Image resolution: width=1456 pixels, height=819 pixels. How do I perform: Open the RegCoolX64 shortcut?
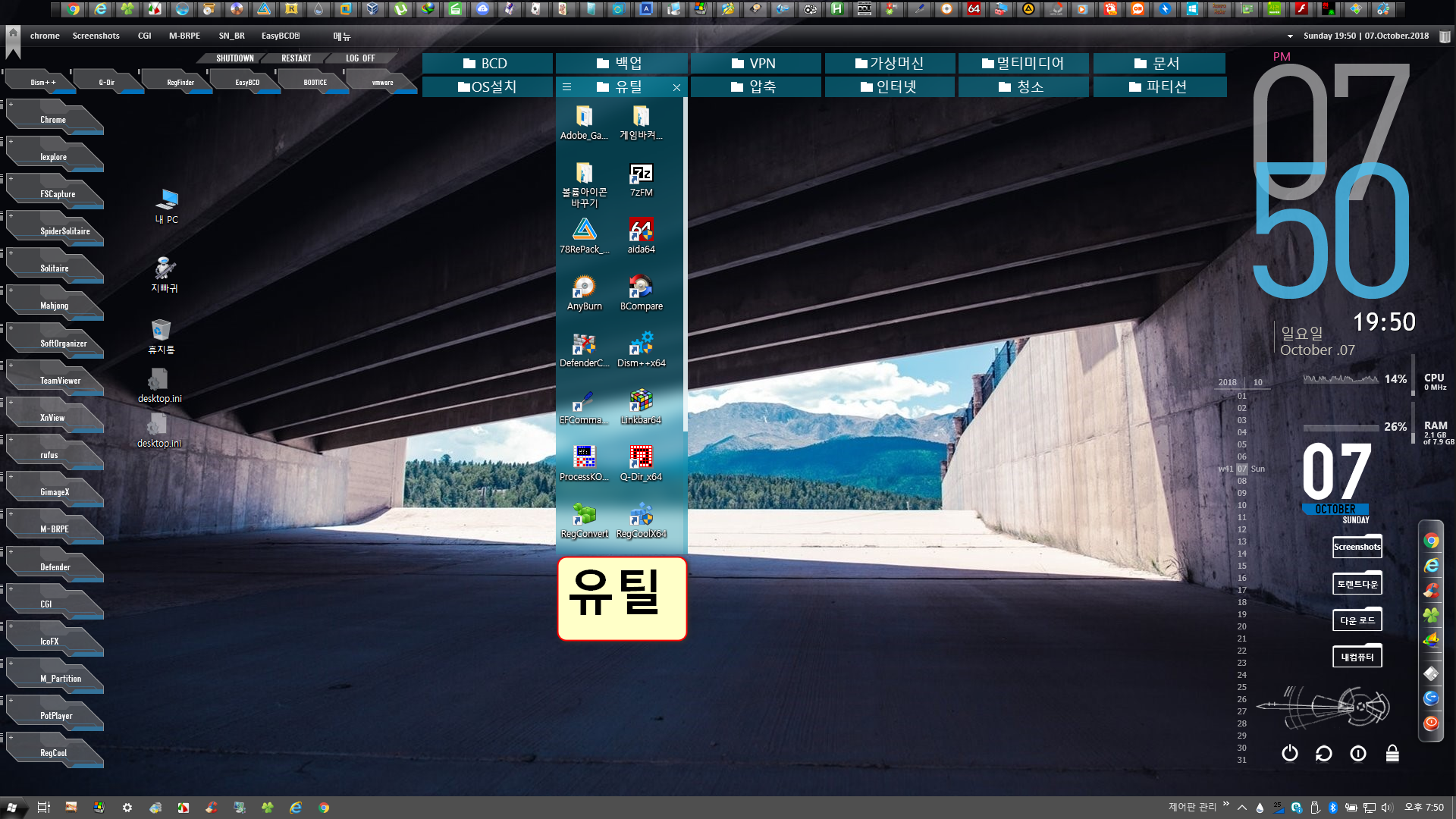(x=641, y=521)
